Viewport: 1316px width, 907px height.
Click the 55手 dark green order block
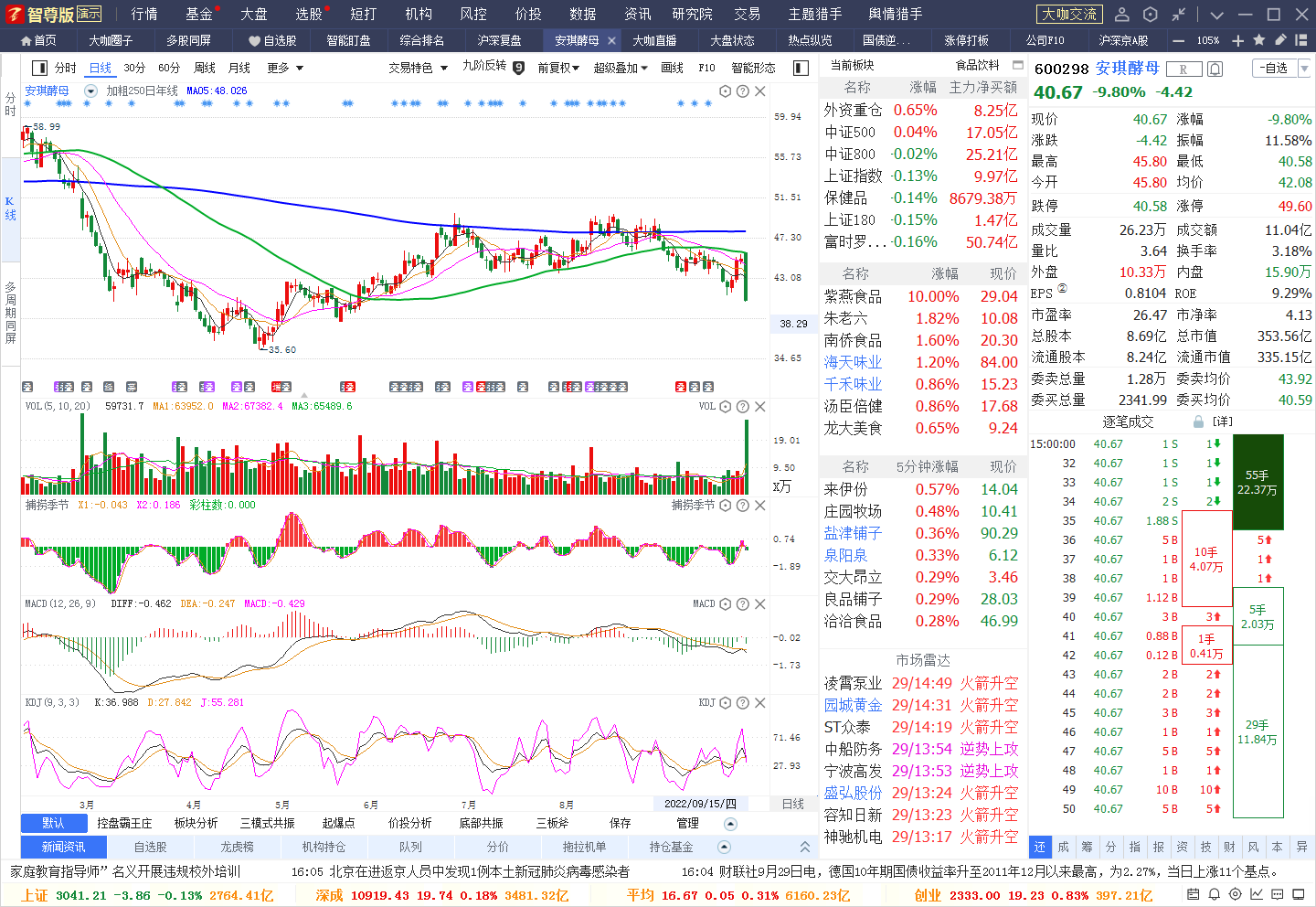tap(1258, 482)
